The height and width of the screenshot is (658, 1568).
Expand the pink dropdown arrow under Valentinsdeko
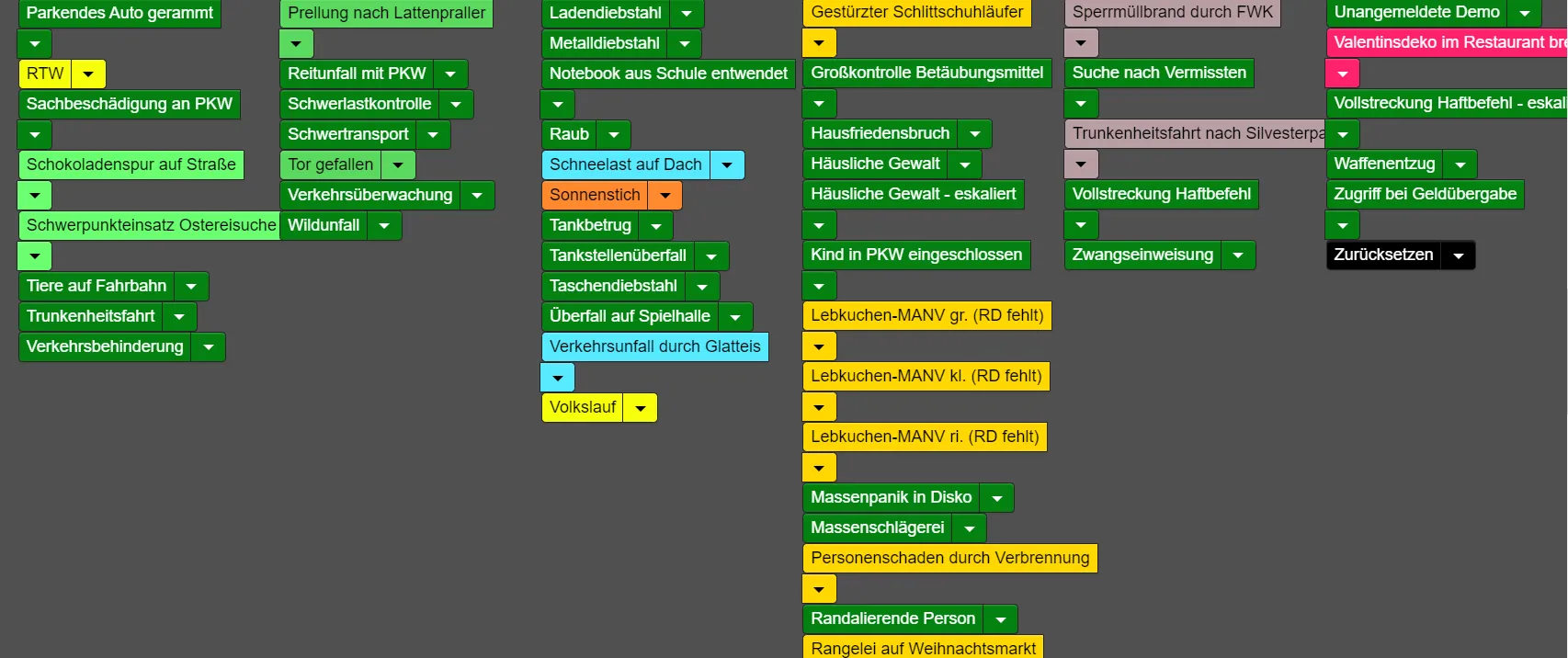pyautogui.click(x=1342, y=74)
